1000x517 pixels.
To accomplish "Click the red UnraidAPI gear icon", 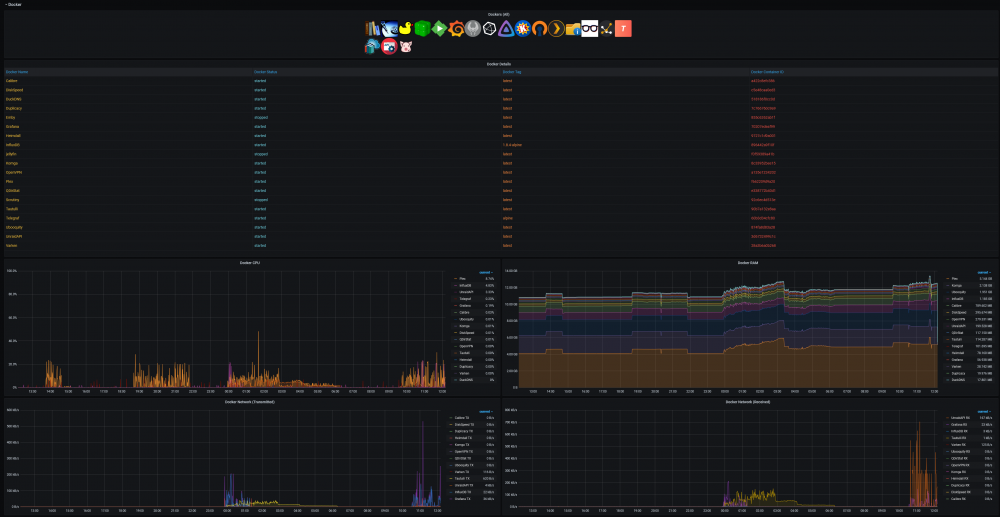I will [390, 47].
